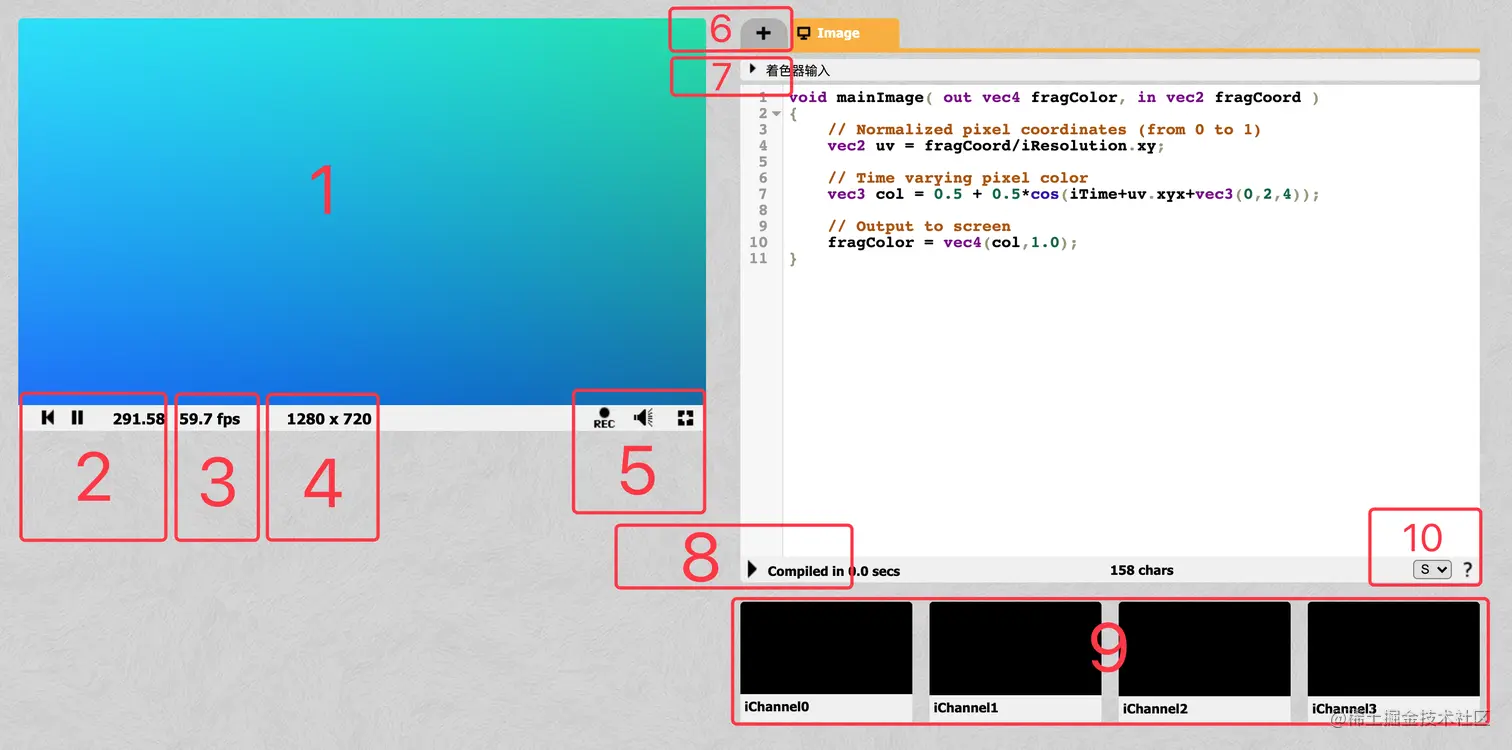The image size is (1512, 750).
Task: Click the Normalized pixel coordinates comment
Action: pos(1044,129)
